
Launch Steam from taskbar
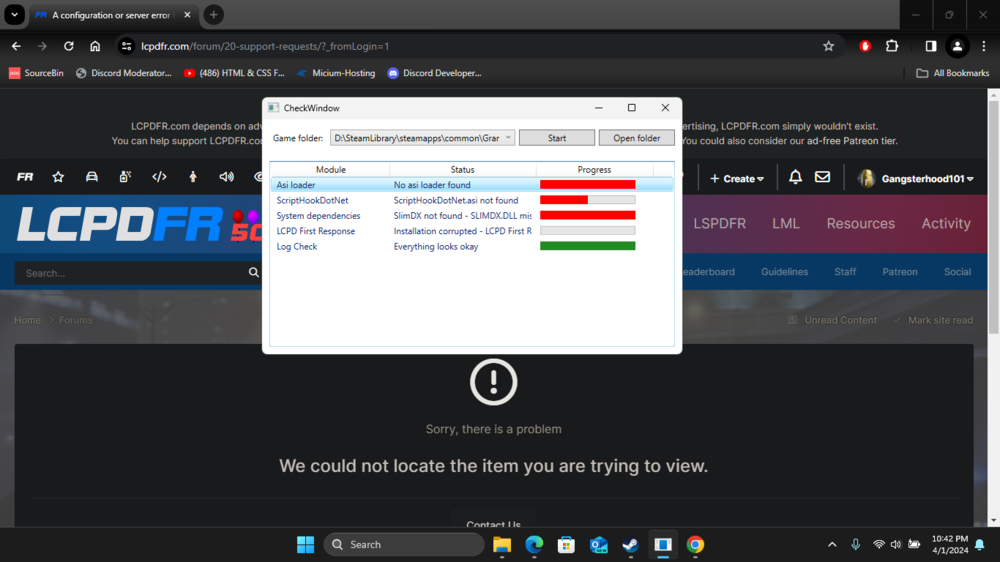(x=631, y=545)
